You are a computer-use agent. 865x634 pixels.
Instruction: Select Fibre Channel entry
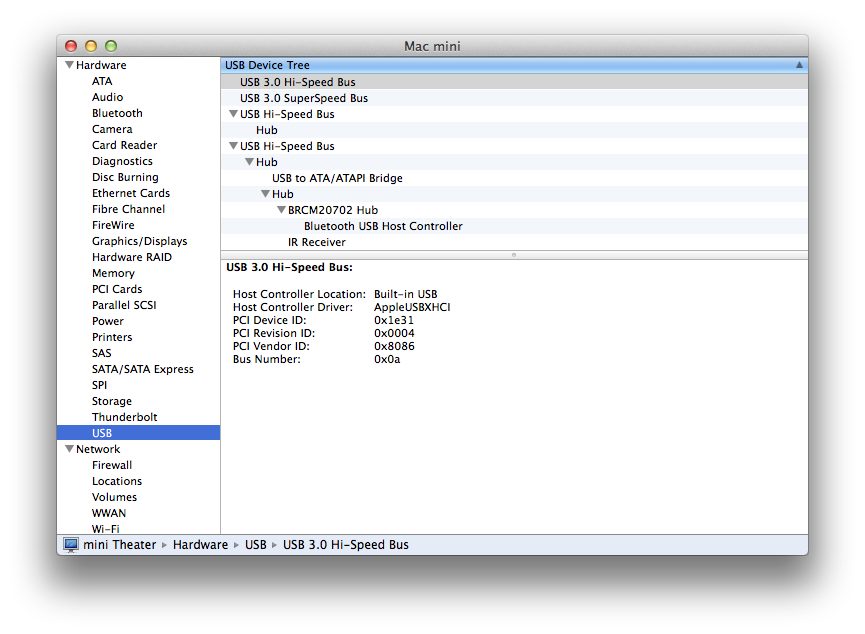tap(129, 209)
